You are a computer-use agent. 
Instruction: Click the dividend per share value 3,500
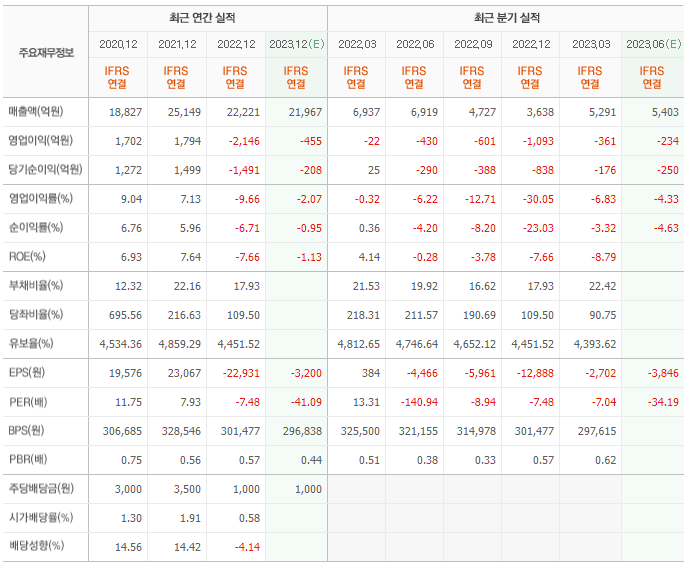tap(187, 489)
